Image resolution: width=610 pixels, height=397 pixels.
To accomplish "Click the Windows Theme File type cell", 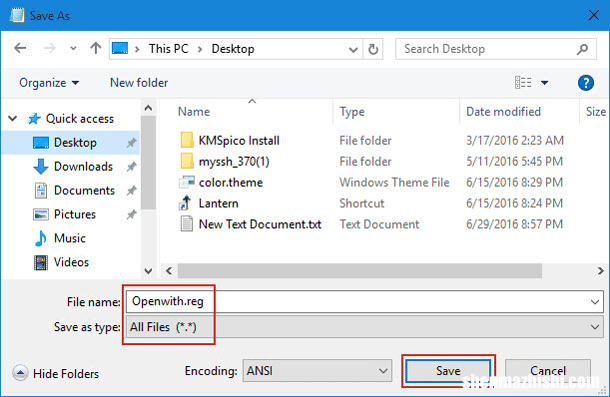I will pyautogui.click(x=394, y=182).
